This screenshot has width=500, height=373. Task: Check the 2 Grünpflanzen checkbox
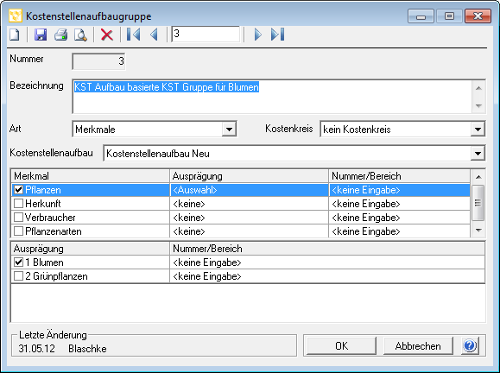point(19,276)
